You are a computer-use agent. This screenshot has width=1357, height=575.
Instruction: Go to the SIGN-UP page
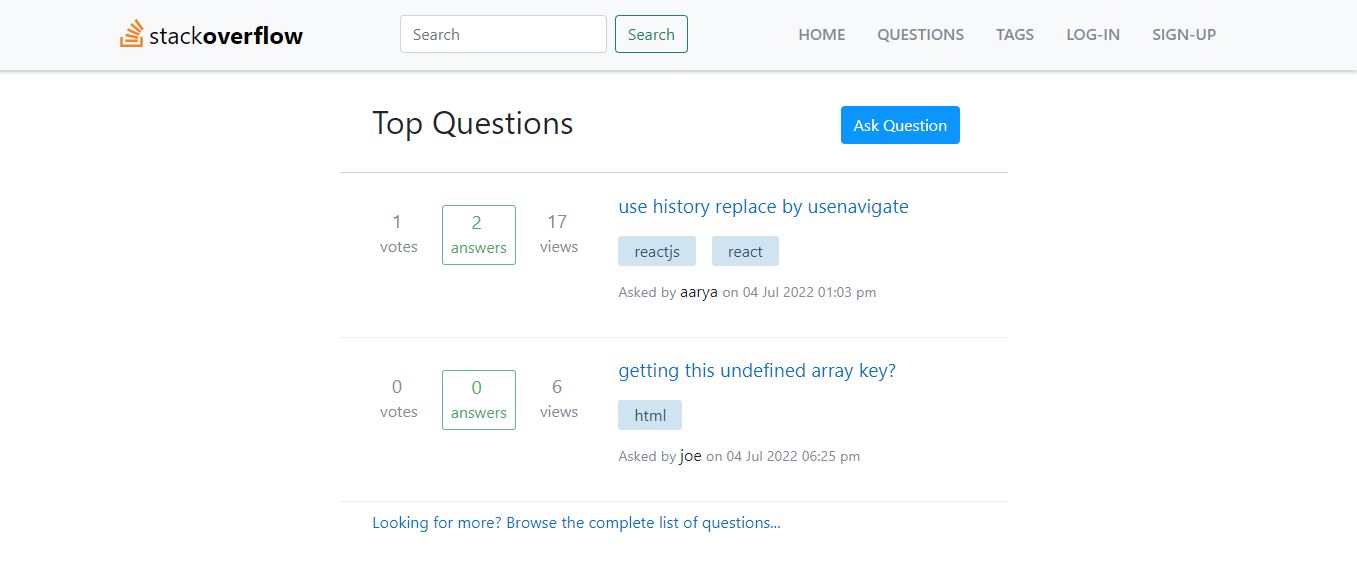pyautogui.click(x=1184, y=34)
